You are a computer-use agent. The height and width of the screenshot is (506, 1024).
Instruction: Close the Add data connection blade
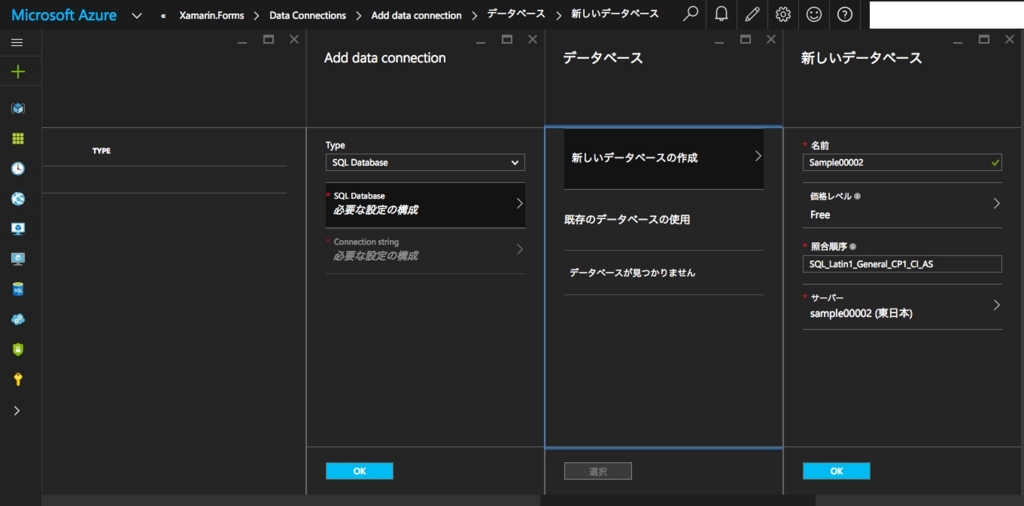532,40
